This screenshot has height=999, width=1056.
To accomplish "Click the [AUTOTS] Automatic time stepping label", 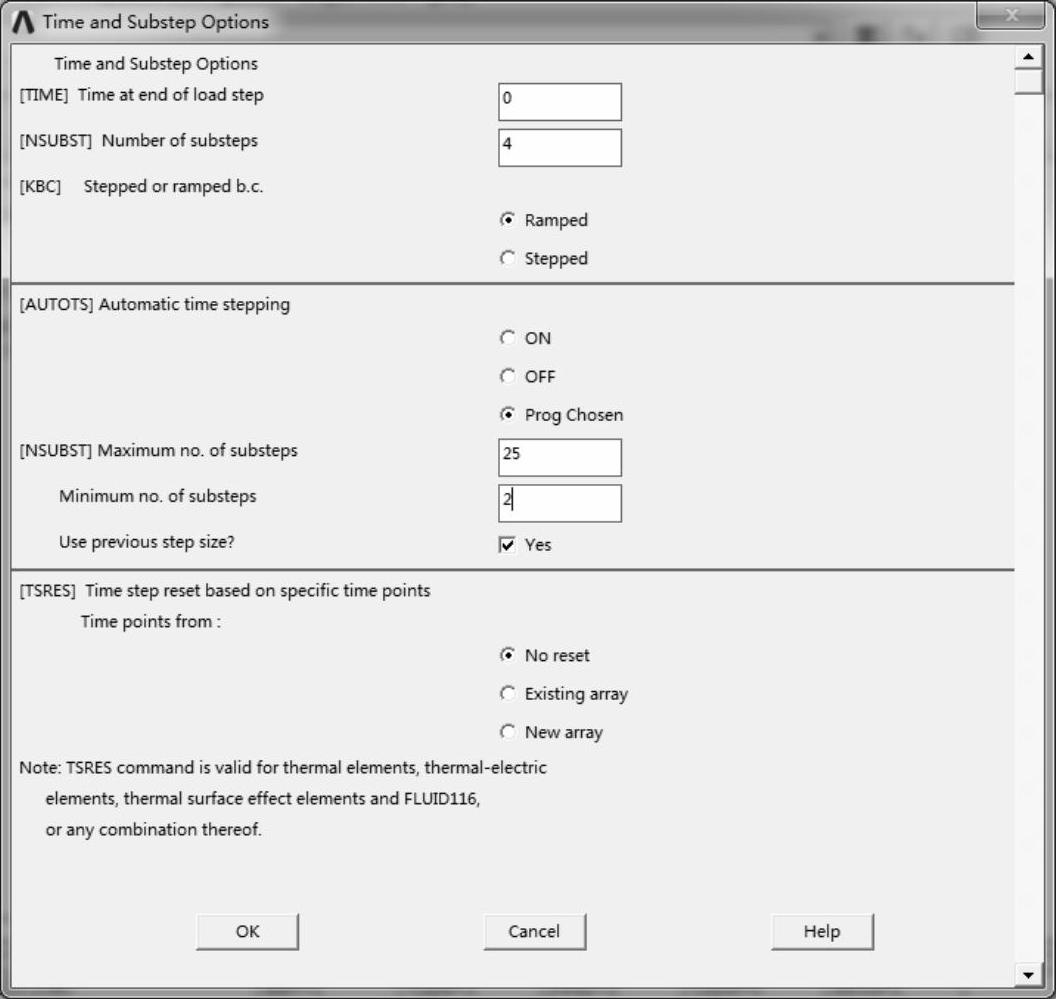I will pos(154,304).
